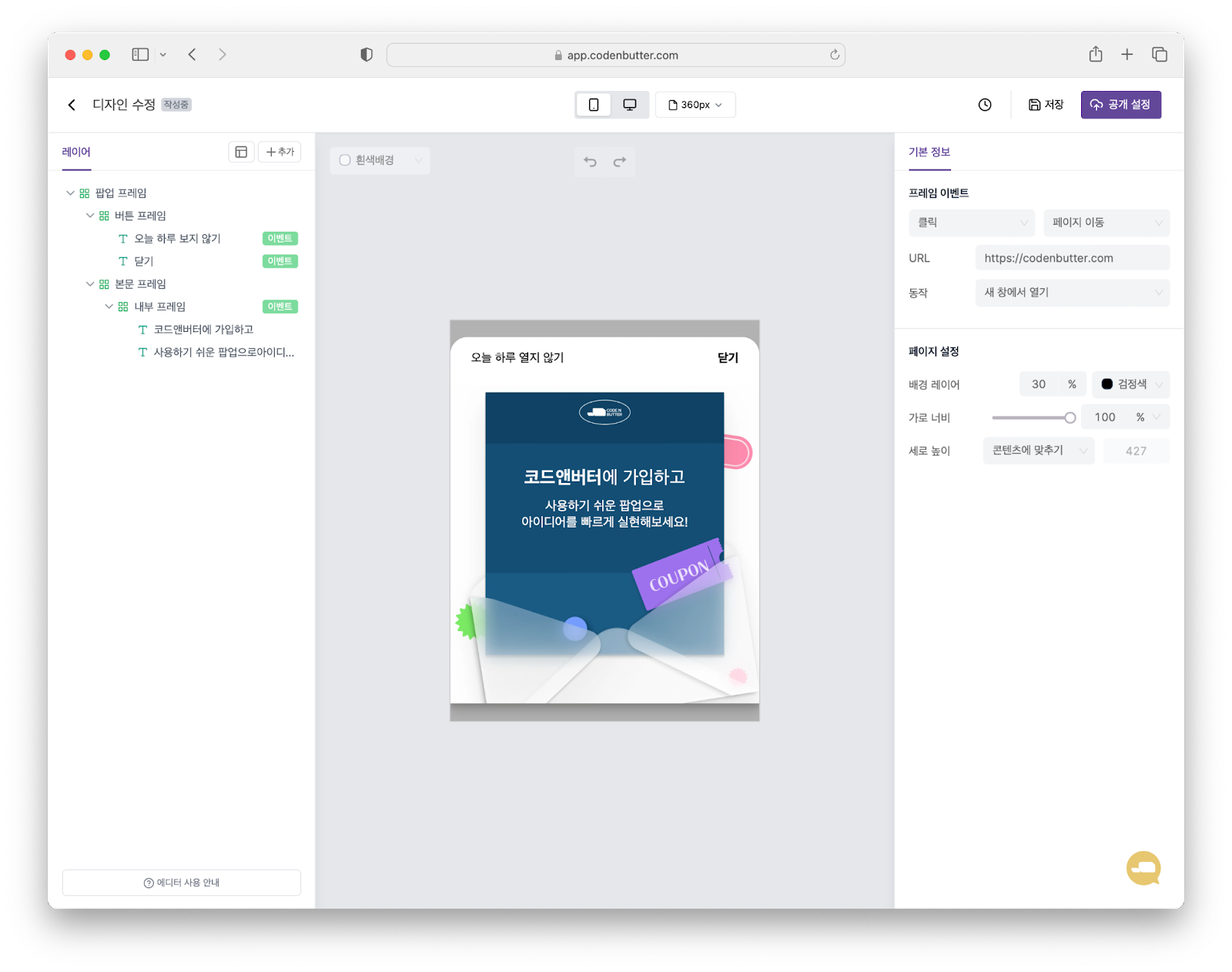Open the 페이지 이동 action dropdown
The width and height of the screenshot is (1232, 972).
tap(1106, 223)
